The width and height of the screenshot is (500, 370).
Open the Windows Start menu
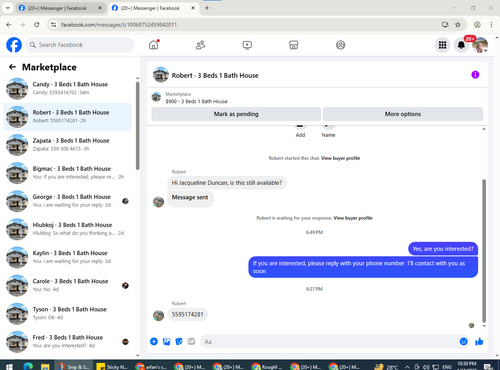click(9, 366)
